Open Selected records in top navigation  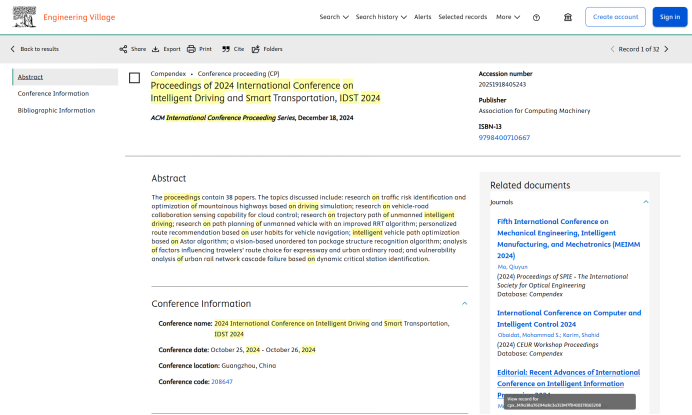(x=463, y=17)
